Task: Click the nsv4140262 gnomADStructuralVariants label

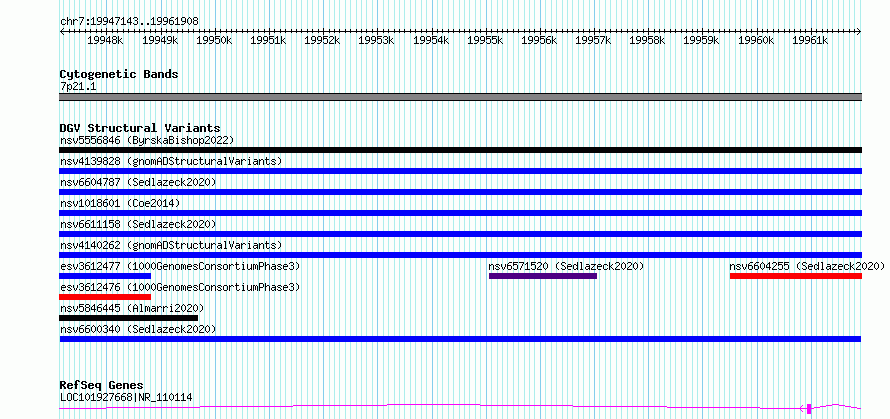Action: point(171,245)
